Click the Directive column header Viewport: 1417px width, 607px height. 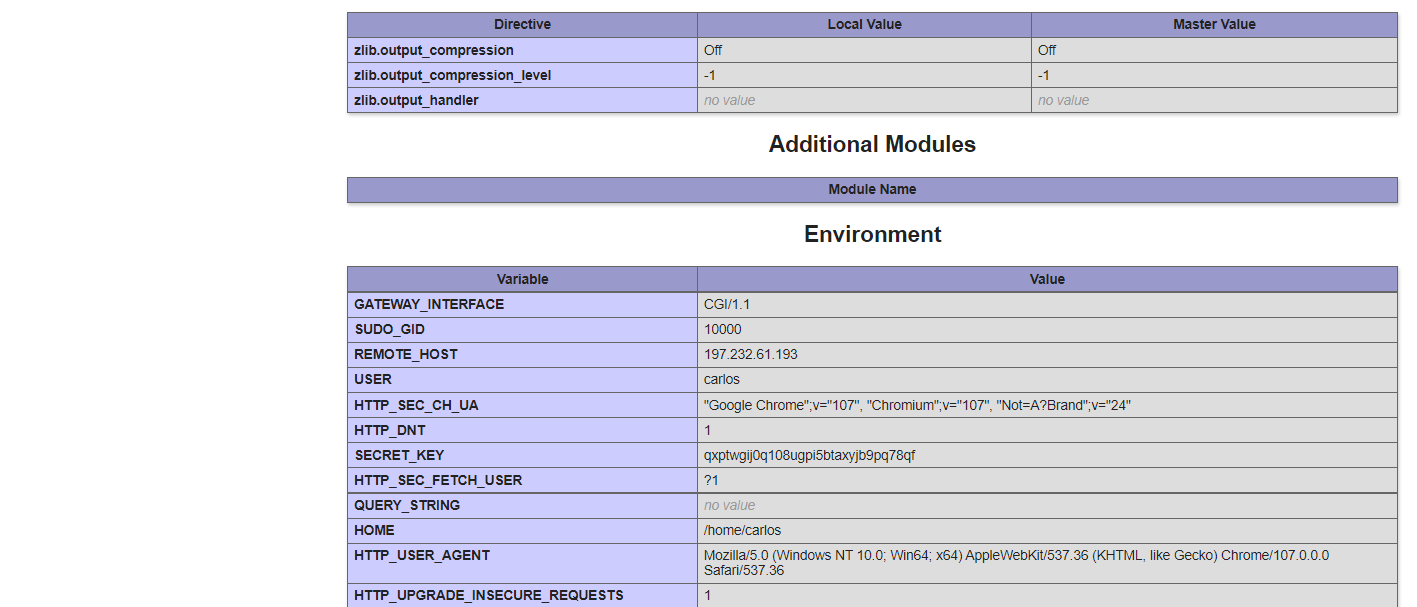(x=522, y=24)
